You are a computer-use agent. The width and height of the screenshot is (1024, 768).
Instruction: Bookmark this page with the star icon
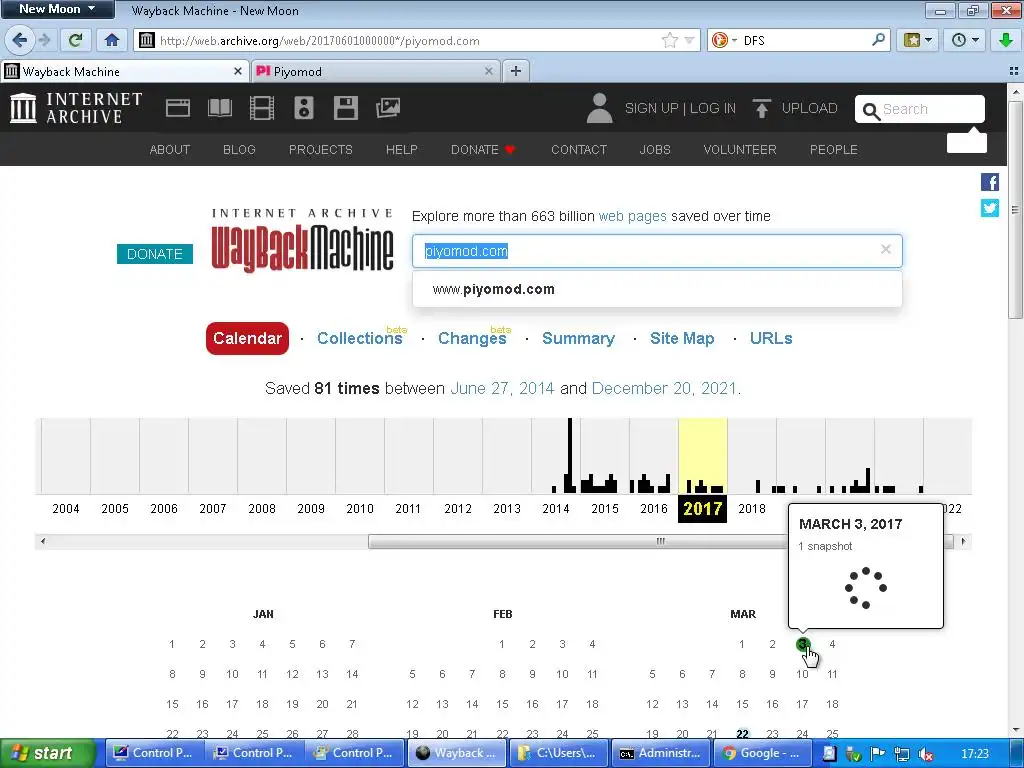(x=669, y=40)
